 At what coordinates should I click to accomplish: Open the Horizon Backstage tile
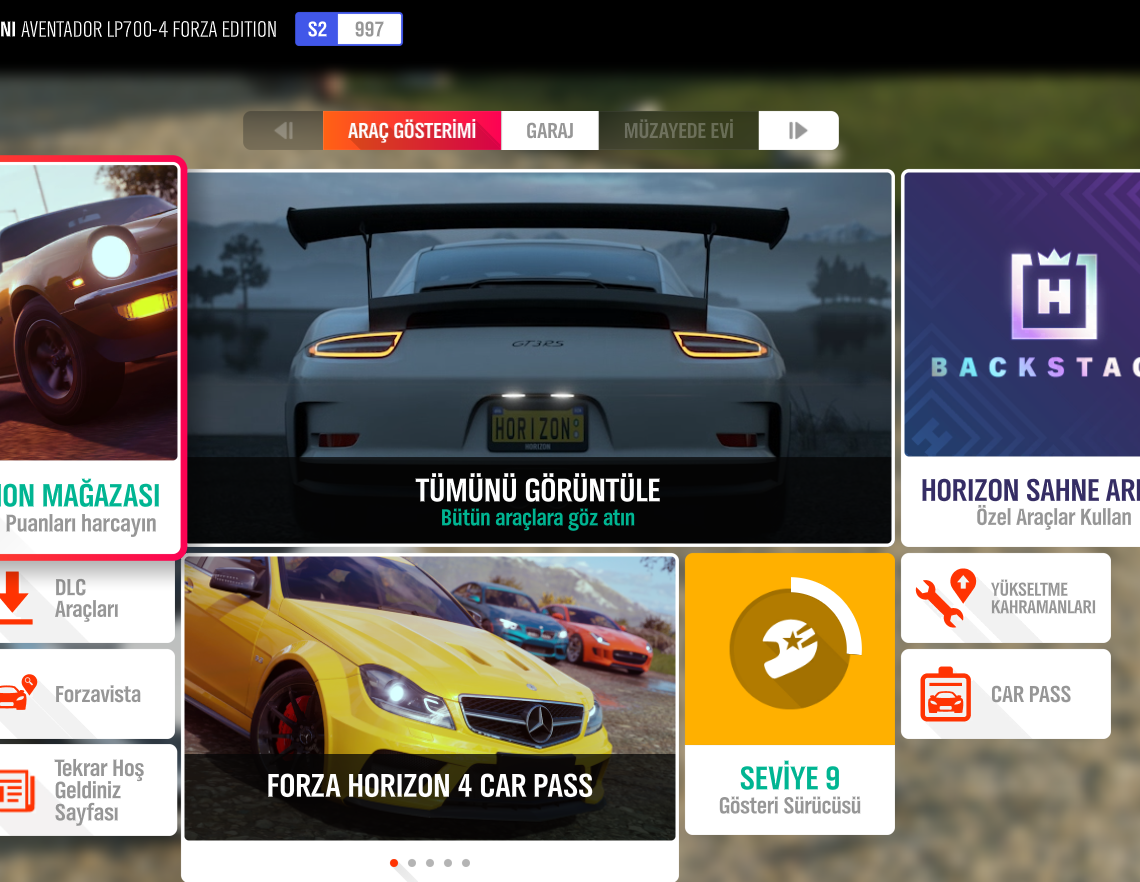(x=1021, y=358)
